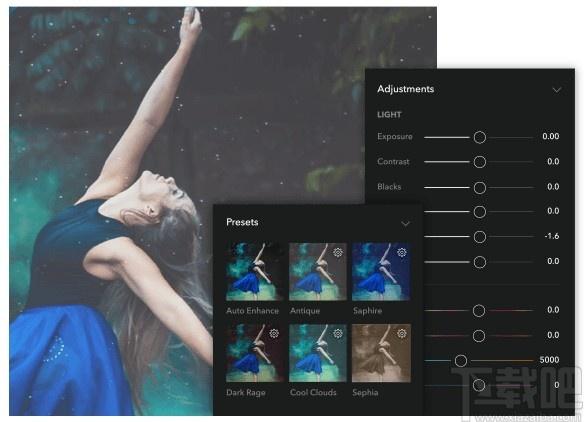
Task: Click the LIGHT section heading
Action: click(x=389, y=115)
